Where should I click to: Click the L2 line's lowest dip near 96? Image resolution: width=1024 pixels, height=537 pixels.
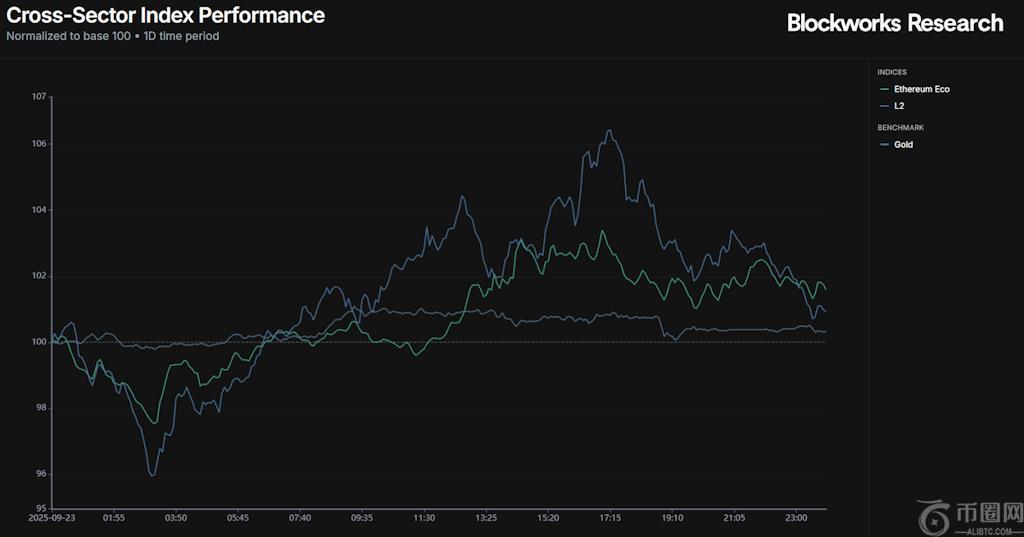pyautogui.click(x=152, y=475)
